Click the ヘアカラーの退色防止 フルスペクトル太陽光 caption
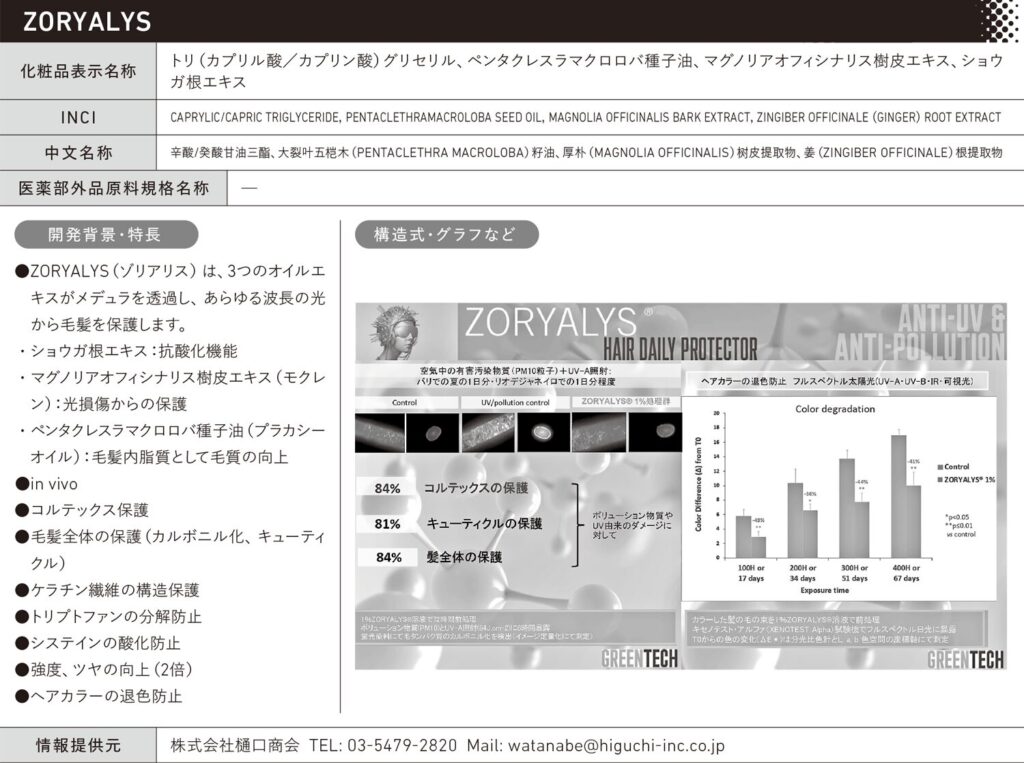 [x=837, y=382]
